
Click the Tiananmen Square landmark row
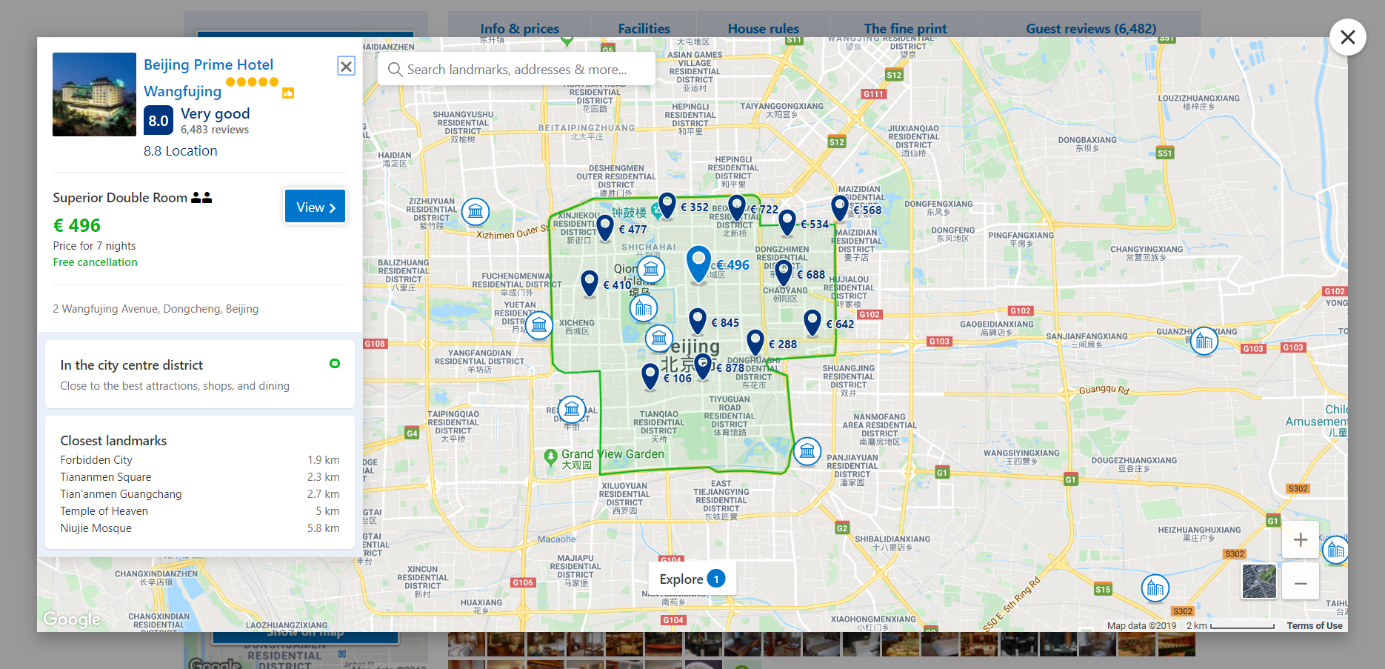[x=200, y=477]
